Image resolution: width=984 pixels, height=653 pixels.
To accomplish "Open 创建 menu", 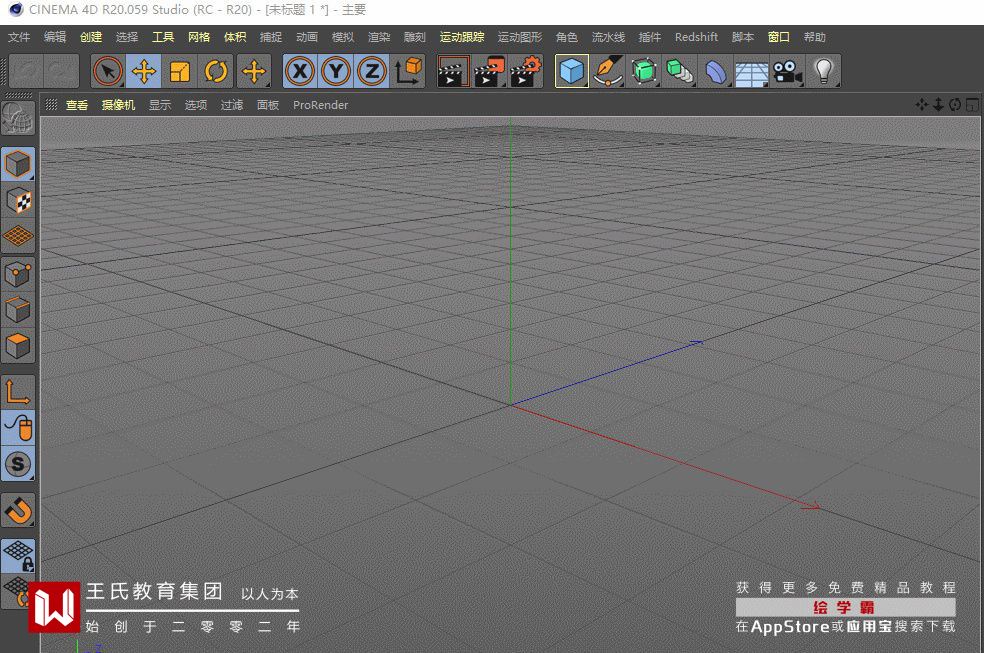I will click(x=91, y=37).
